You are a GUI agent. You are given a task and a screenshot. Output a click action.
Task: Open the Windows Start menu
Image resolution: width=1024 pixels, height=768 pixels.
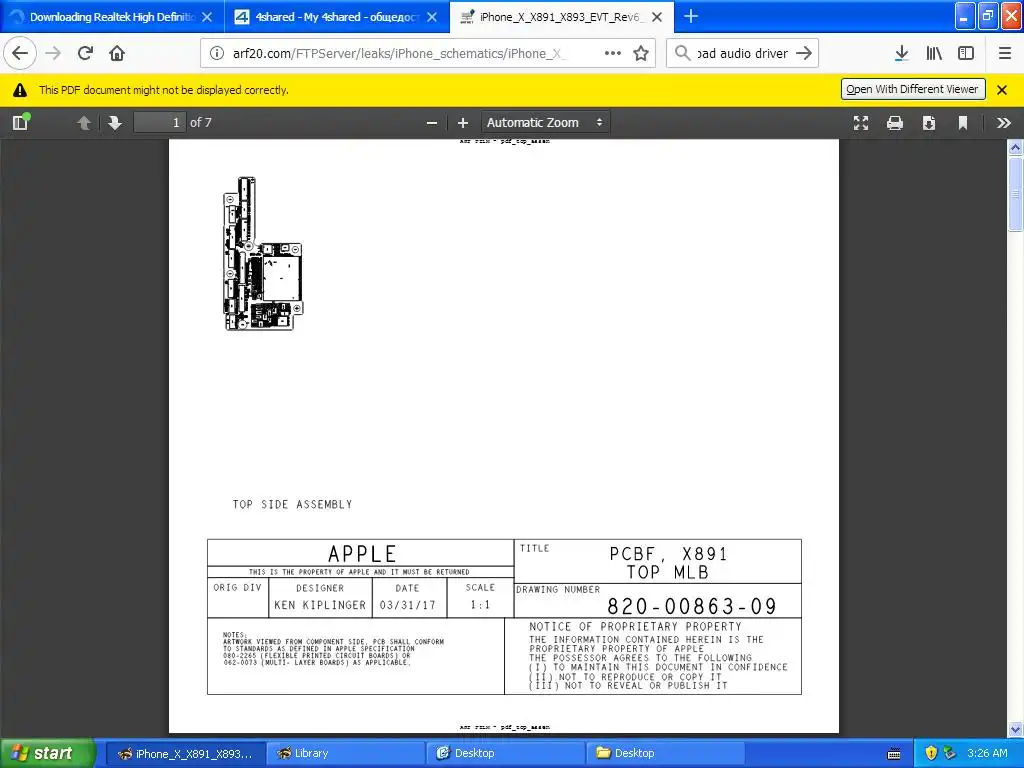(48, 753)
